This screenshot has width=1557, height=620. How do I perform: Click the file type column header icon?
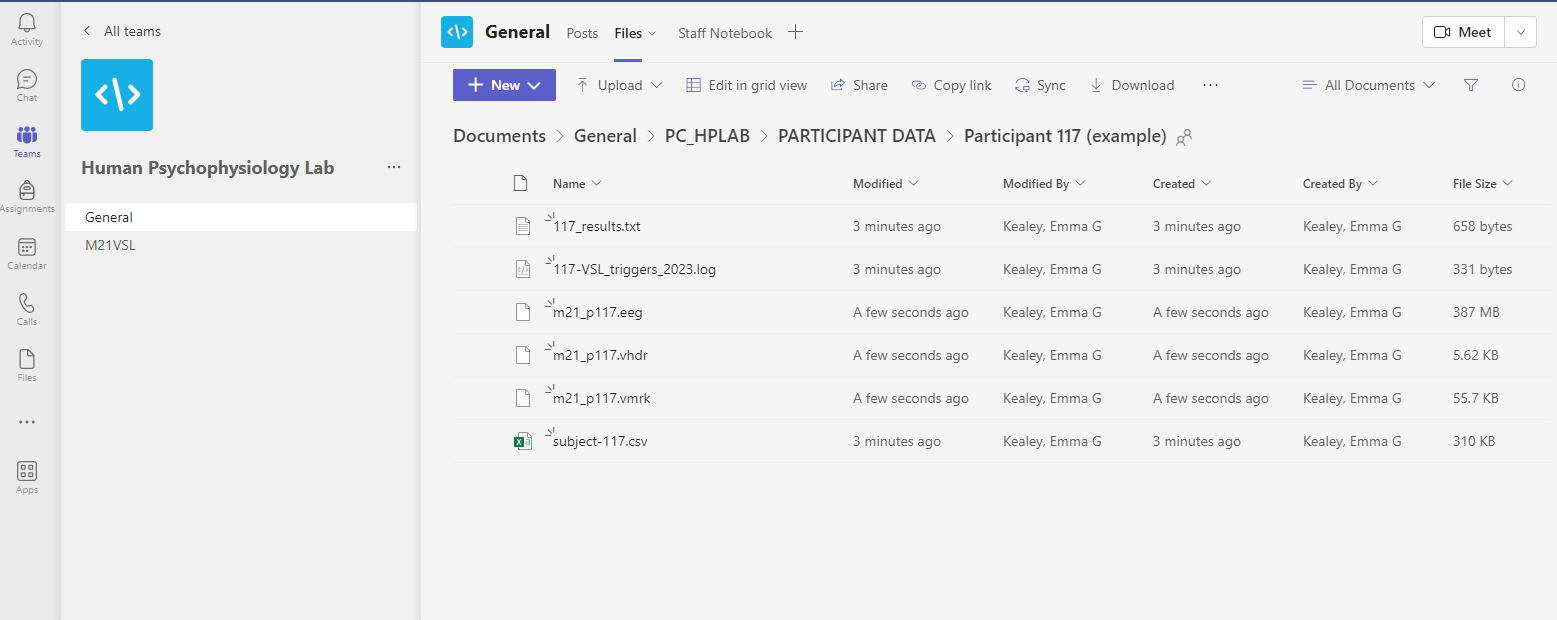click(x=520, y=183)
